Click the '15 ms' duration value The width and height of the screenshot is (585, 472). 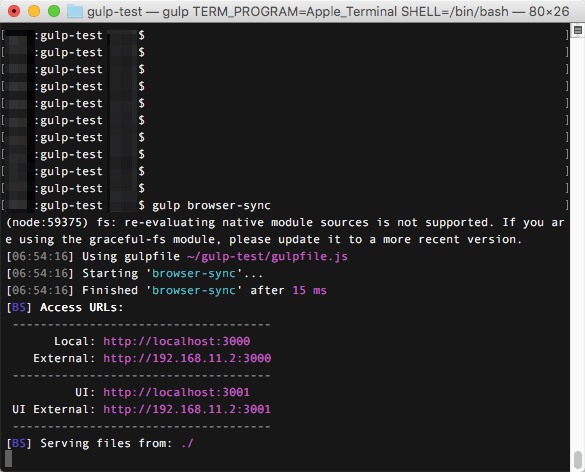pos(310,290)
